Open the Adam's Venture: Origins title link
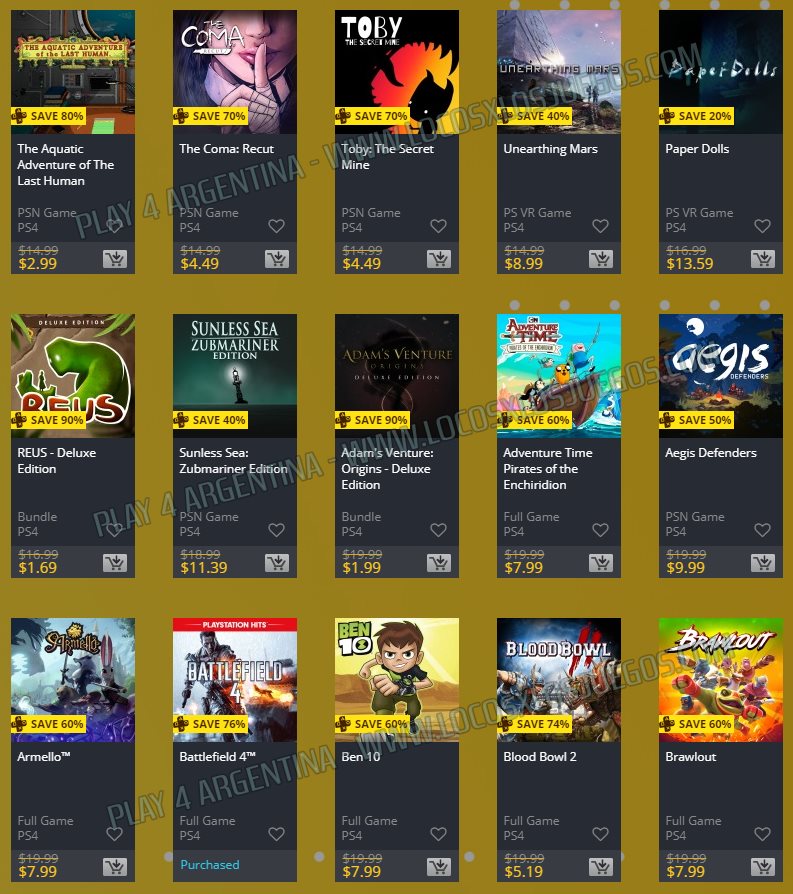Screen dimensions: 793x894 [387, 469]
